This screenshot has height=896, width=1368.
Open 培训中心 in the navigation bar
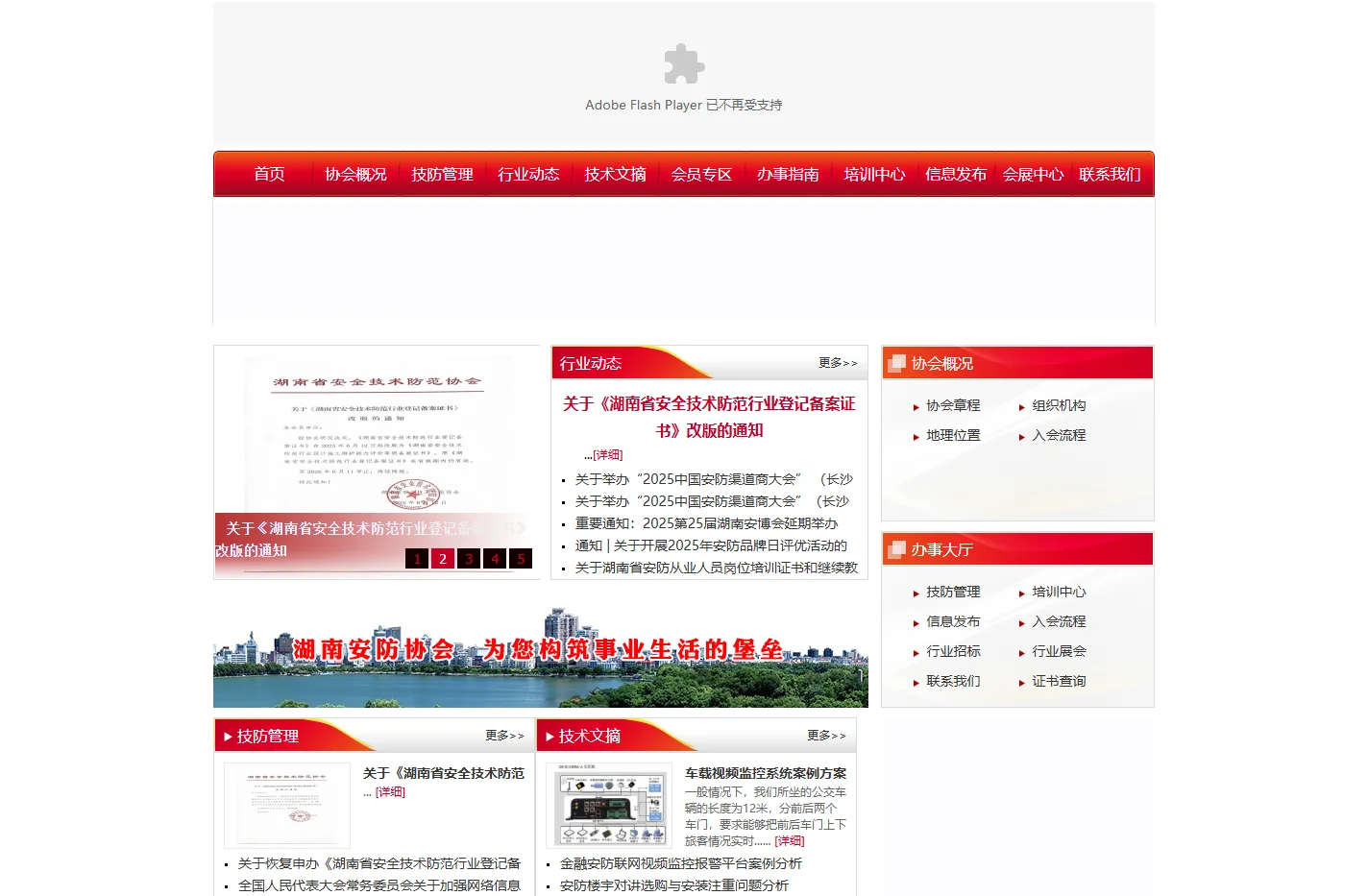(874, 174)
